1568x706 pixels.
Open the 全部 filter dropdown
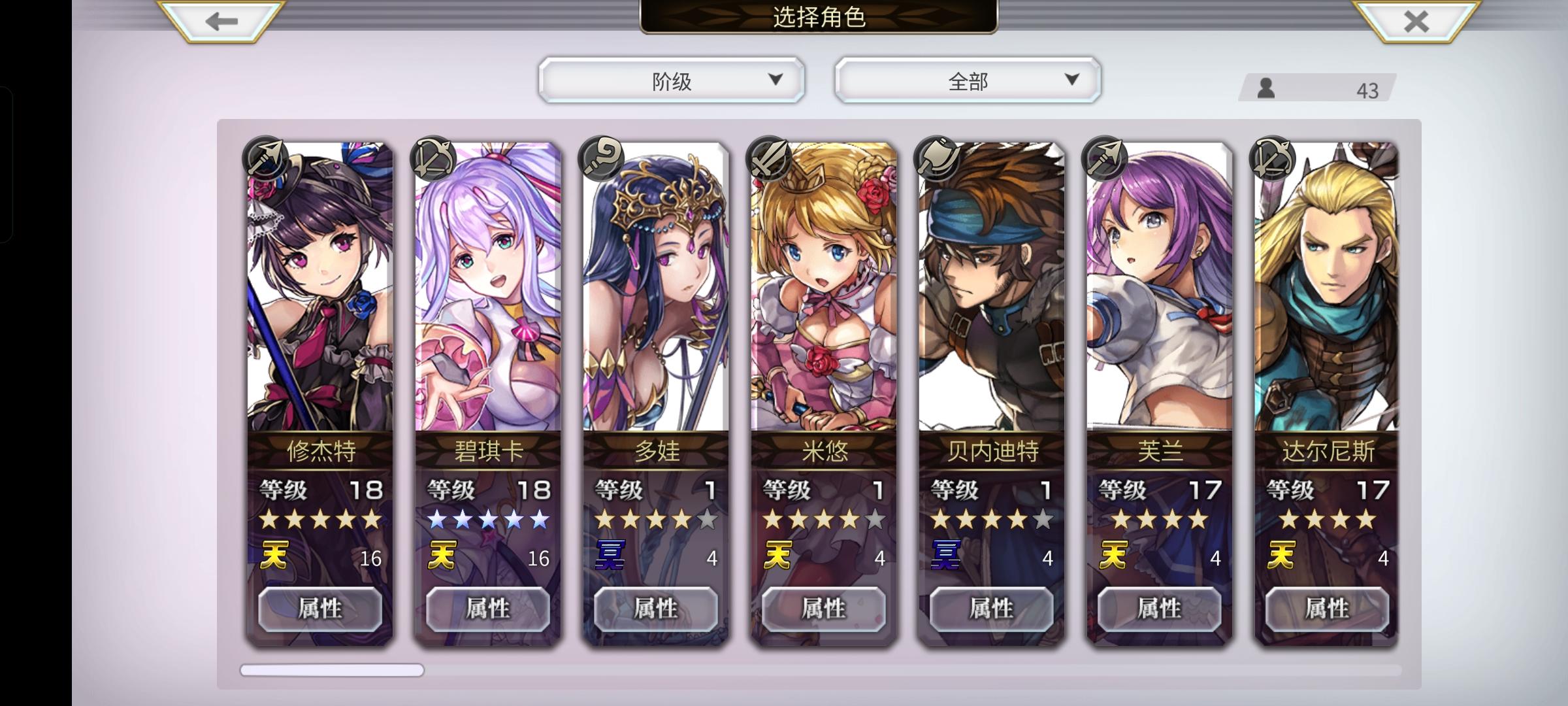pyautogui.click(x=968, y=80)
